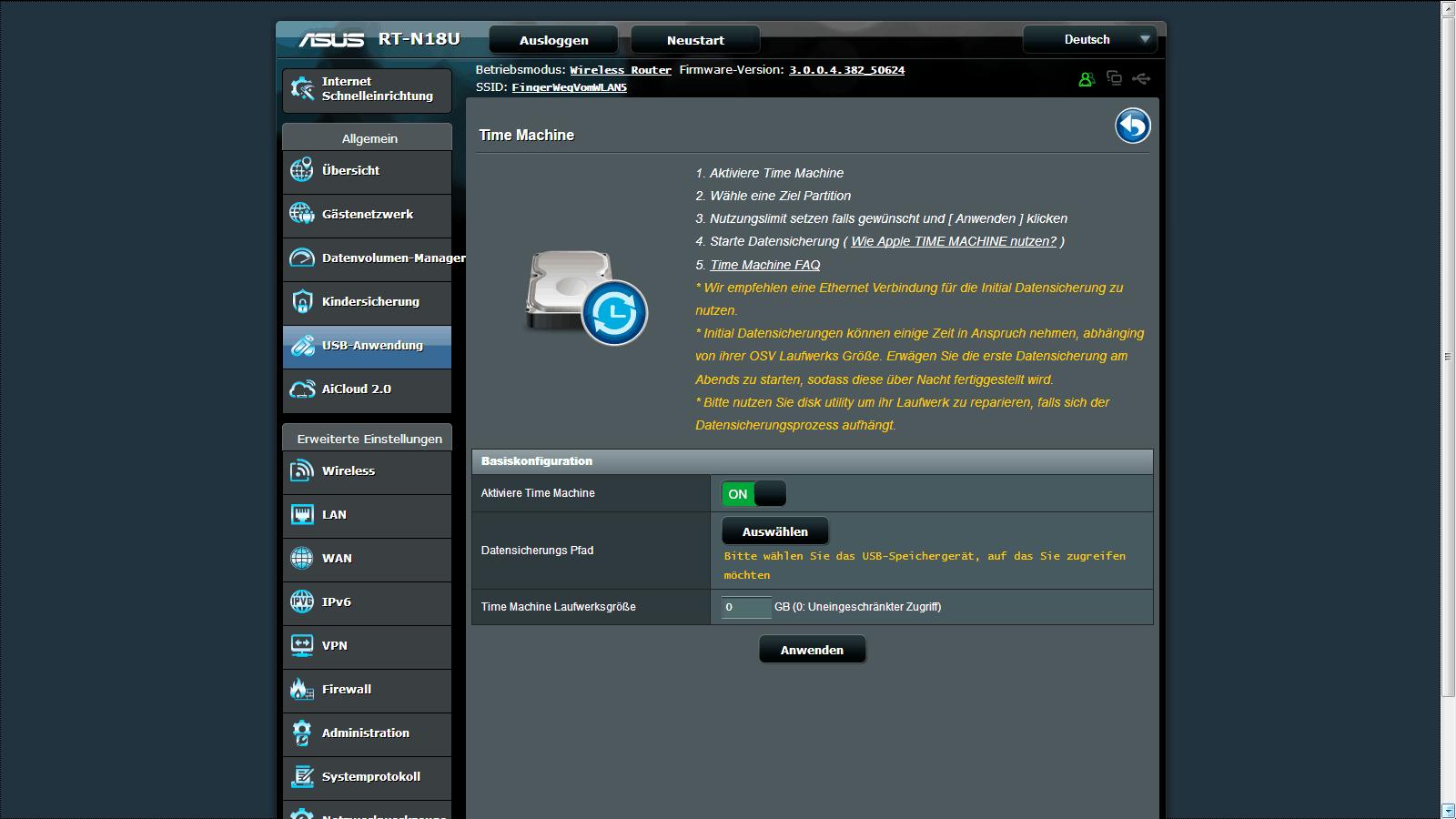The height and width of the screenshot is (819, 1456).
Task: Click the blue back arrow icon
Action: tap(1133, 126)
